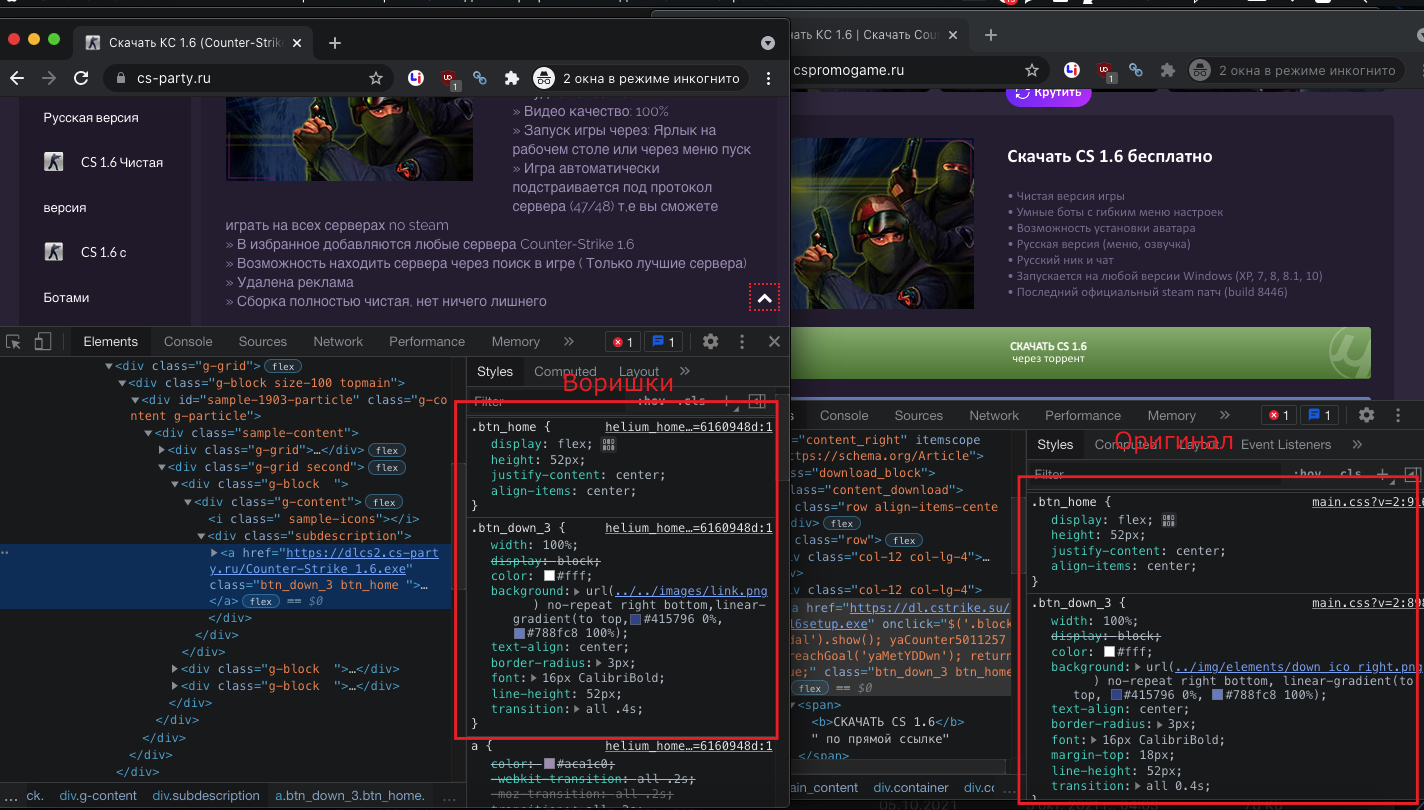This screenshot has height=810, width=1424.
Task: Collapse the div class="g-grid" node
Action: (111, 367)
